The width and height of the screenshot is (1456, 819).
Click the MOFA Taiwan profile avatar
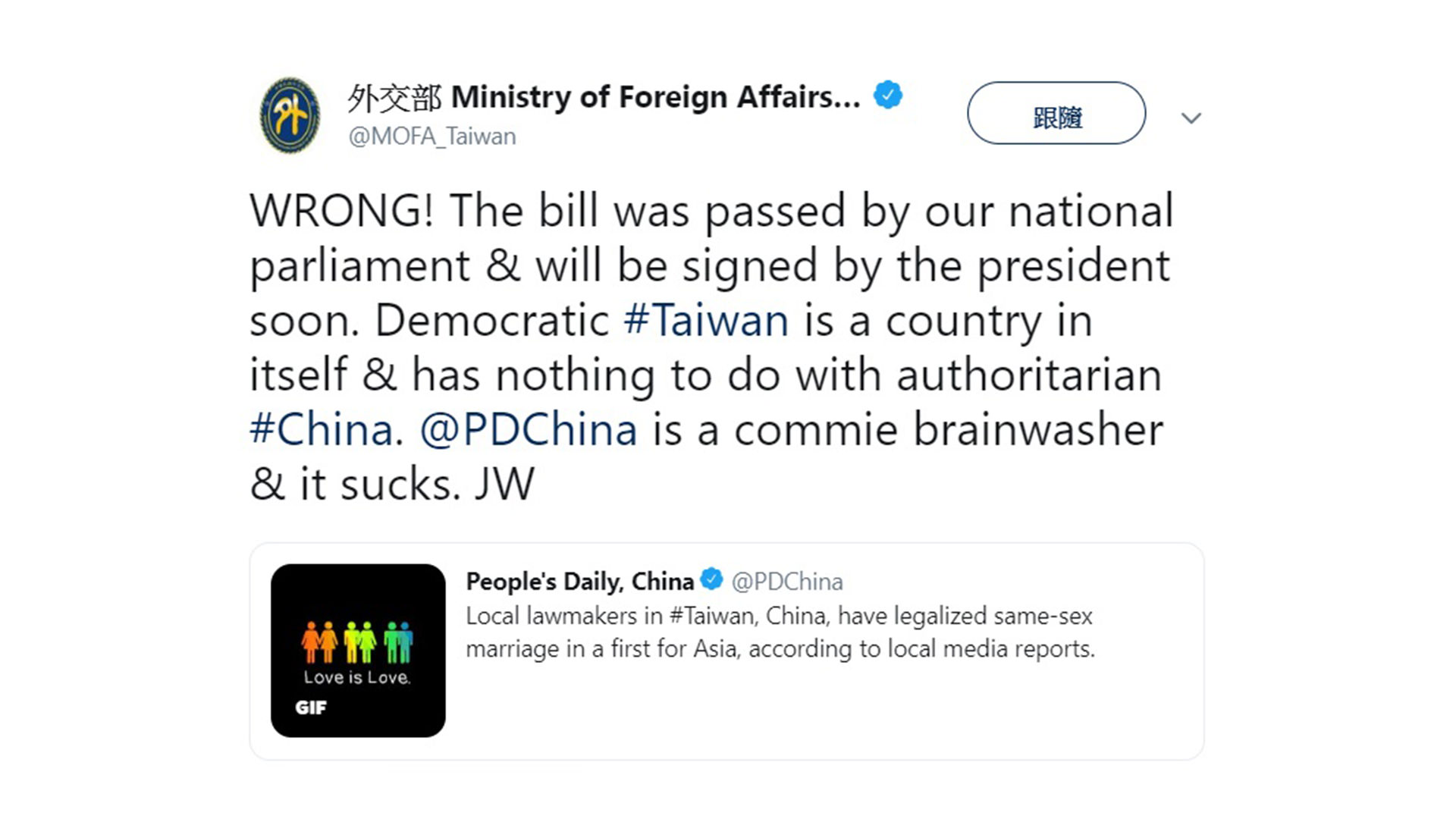(x=290, y=115)
